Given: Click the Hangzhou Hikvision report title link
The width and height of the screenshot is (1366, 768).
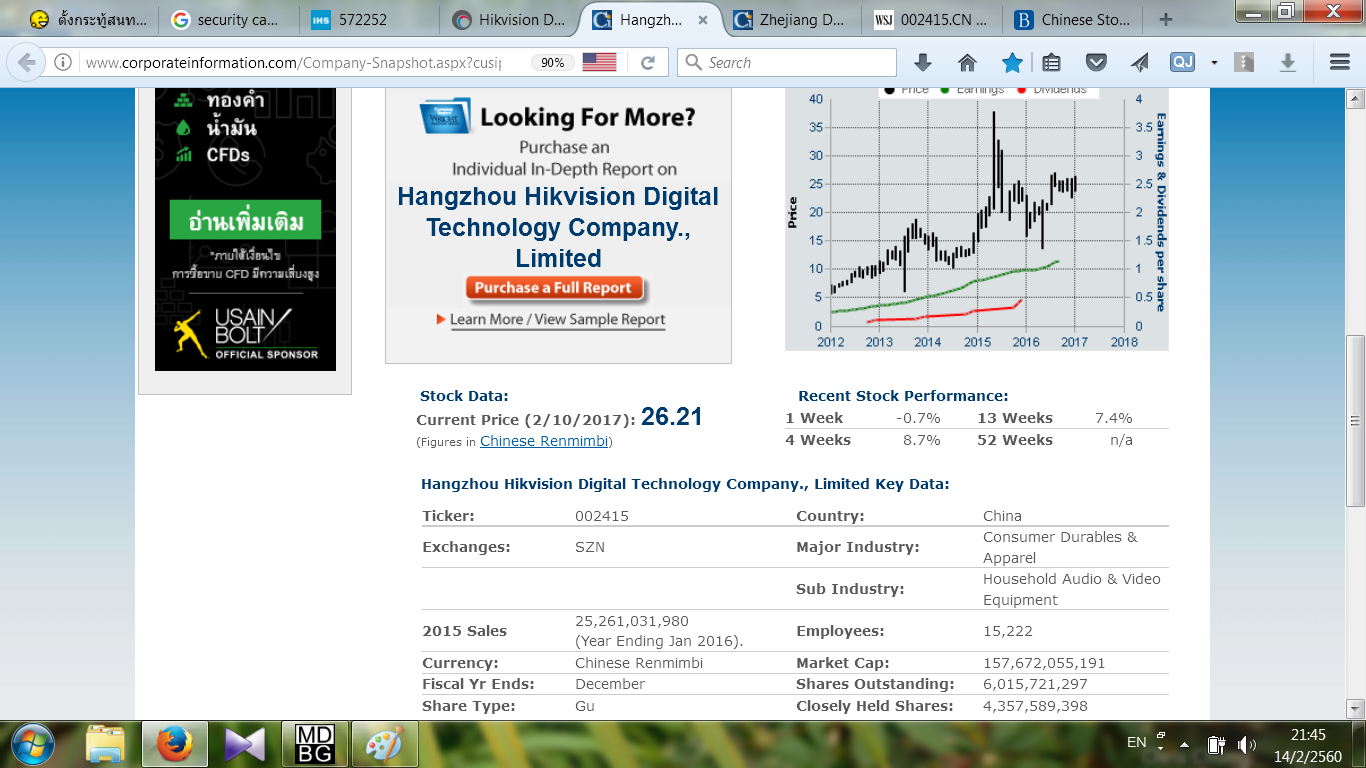Looking at the screenshot, I should coord(558,227).
